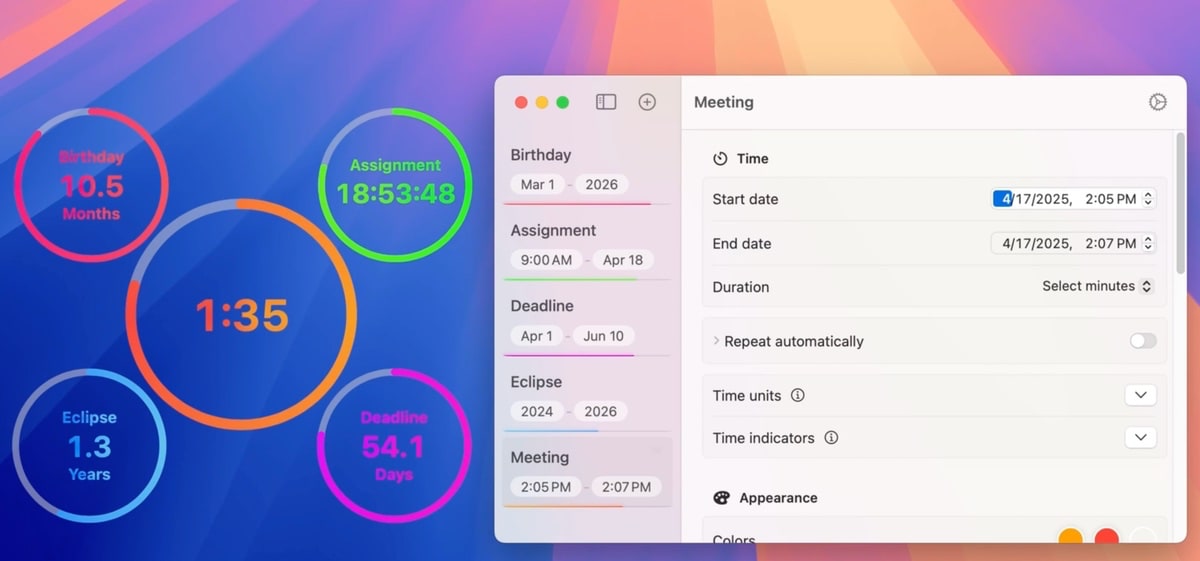Viewport: 1200px width, 561px height.
Task: Click the Meeting 2:07 PM end time pill
Action: pos(626,487)
